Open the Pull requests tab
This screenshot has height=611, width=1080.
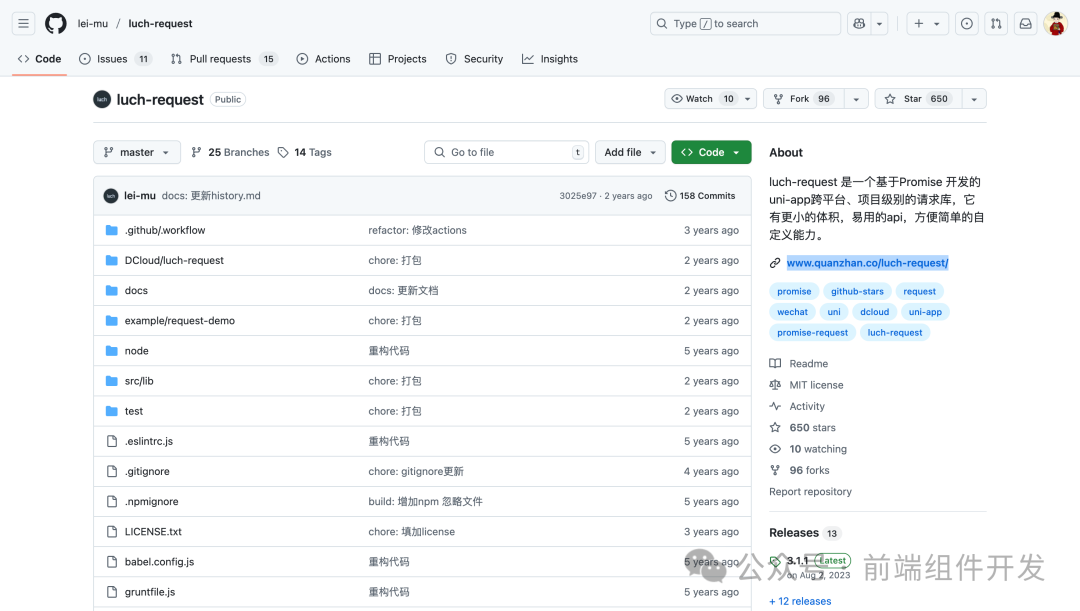pyautogui.click(x=223, y=59)
